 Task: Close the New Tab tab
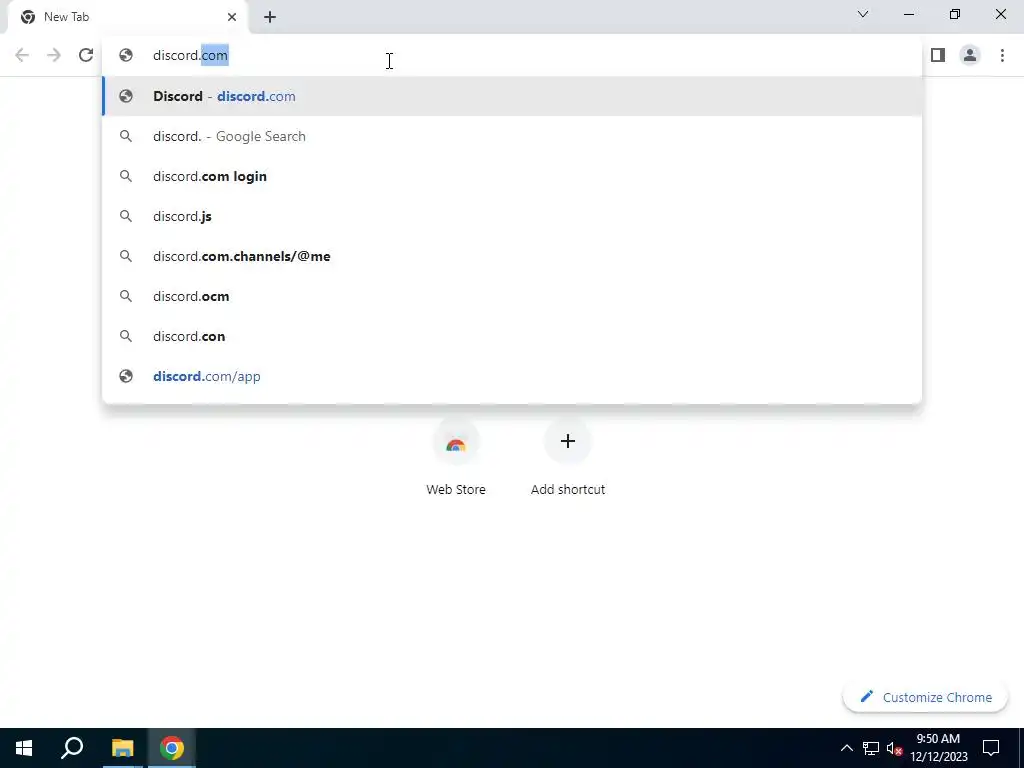click(232, 17)
